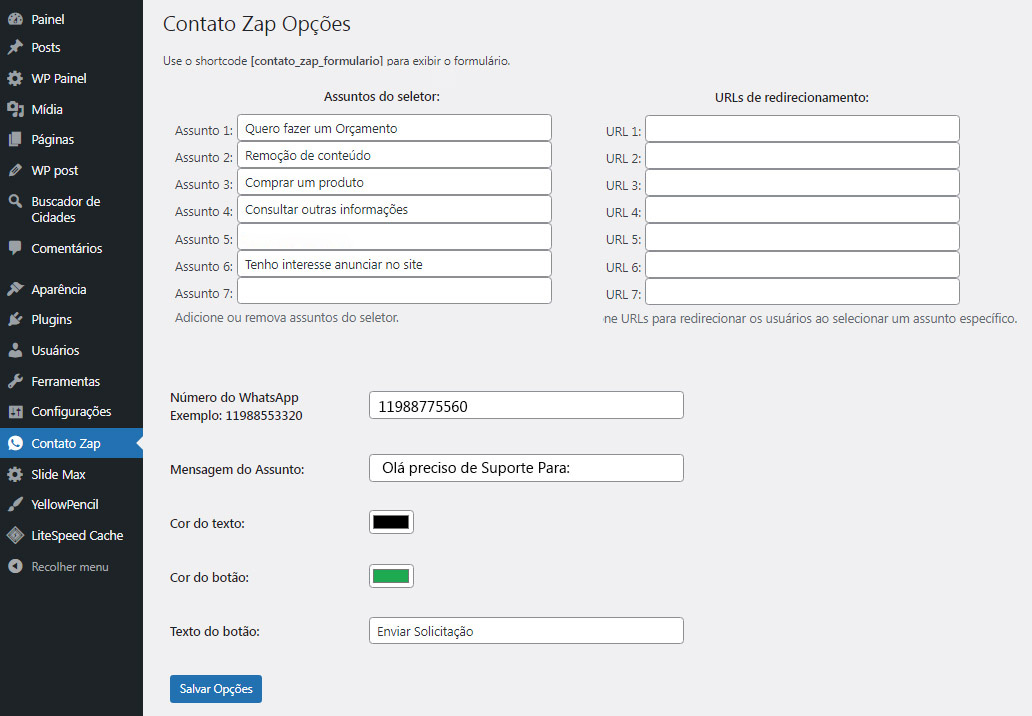Focus the URL 5 redirect field

802,237
